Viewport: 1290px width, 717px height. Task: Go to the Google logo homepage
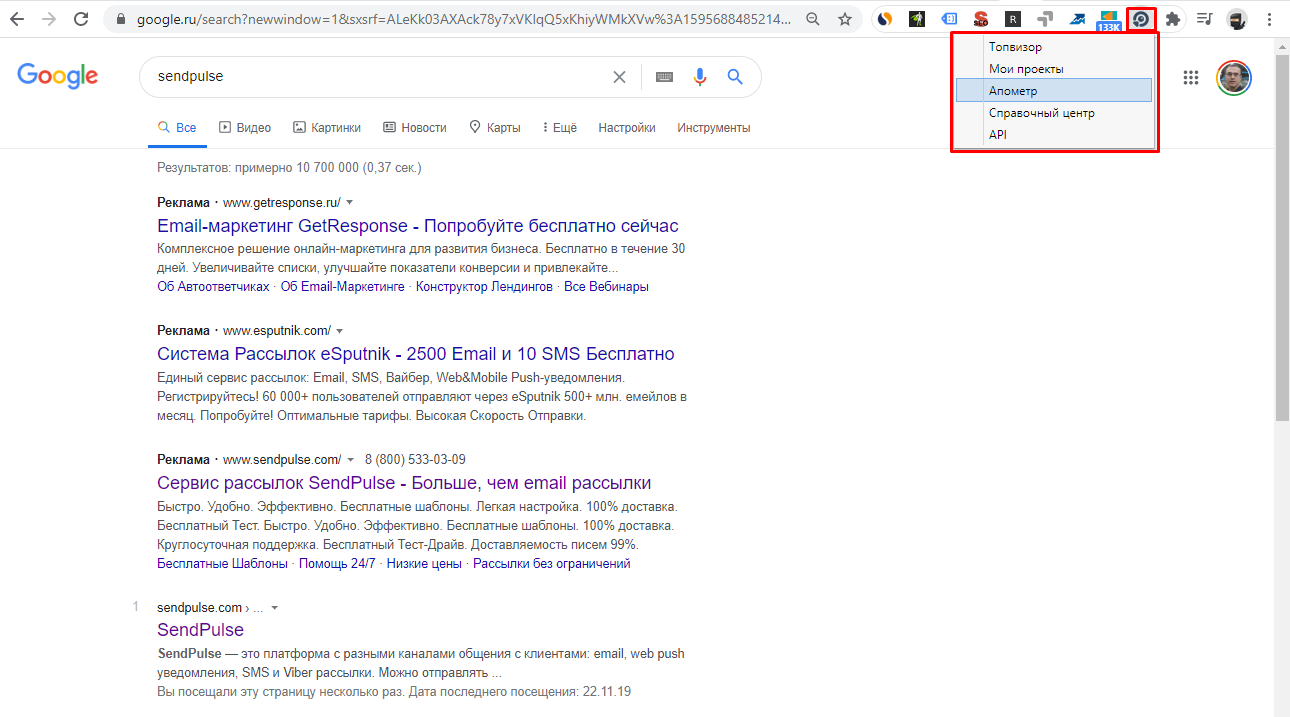point(58,76)
